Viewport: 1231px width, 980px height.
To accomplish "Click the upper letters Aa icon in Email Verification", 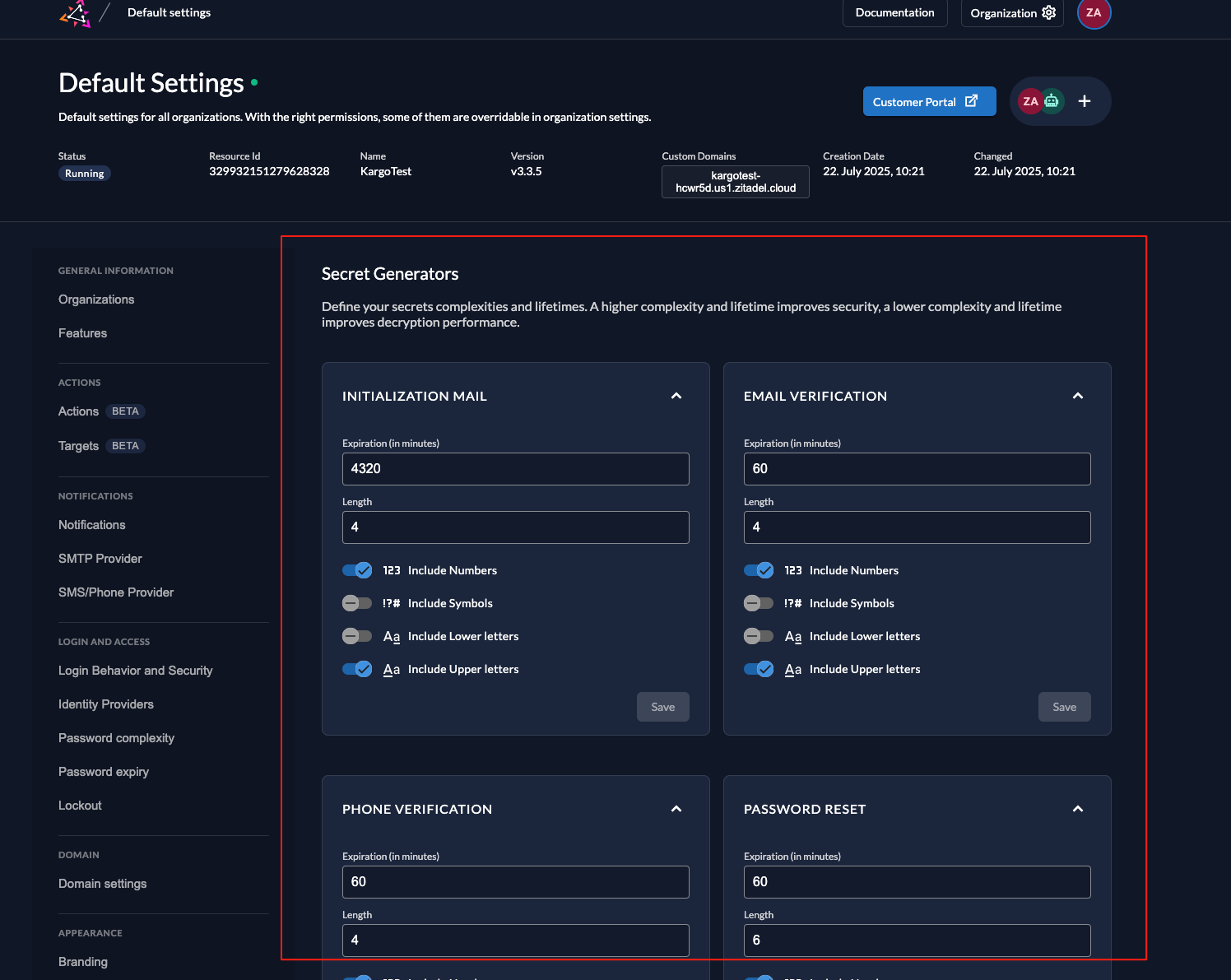I will coord(793,669).
